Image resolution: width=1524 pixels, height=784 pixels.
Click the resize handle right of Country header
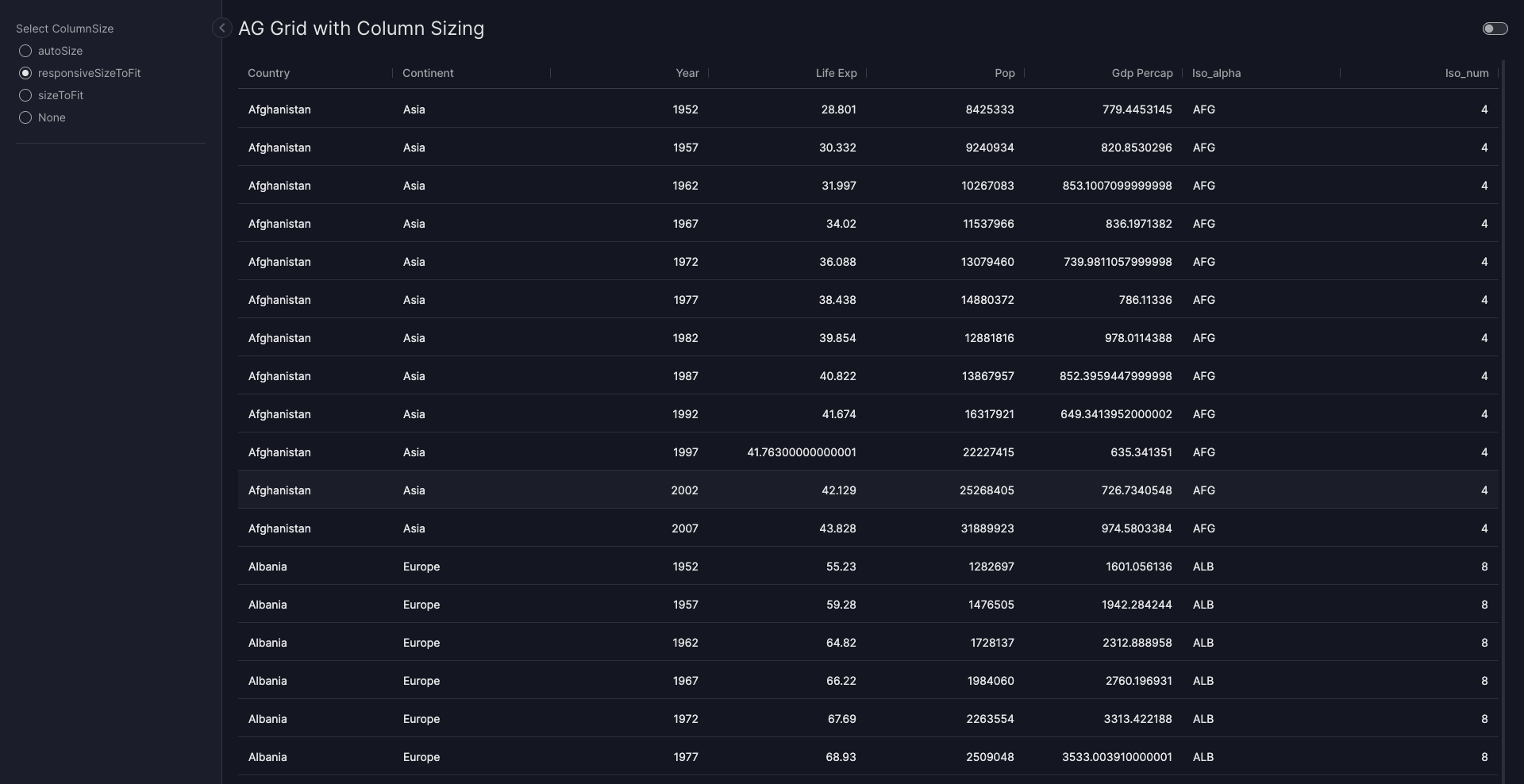392,73
